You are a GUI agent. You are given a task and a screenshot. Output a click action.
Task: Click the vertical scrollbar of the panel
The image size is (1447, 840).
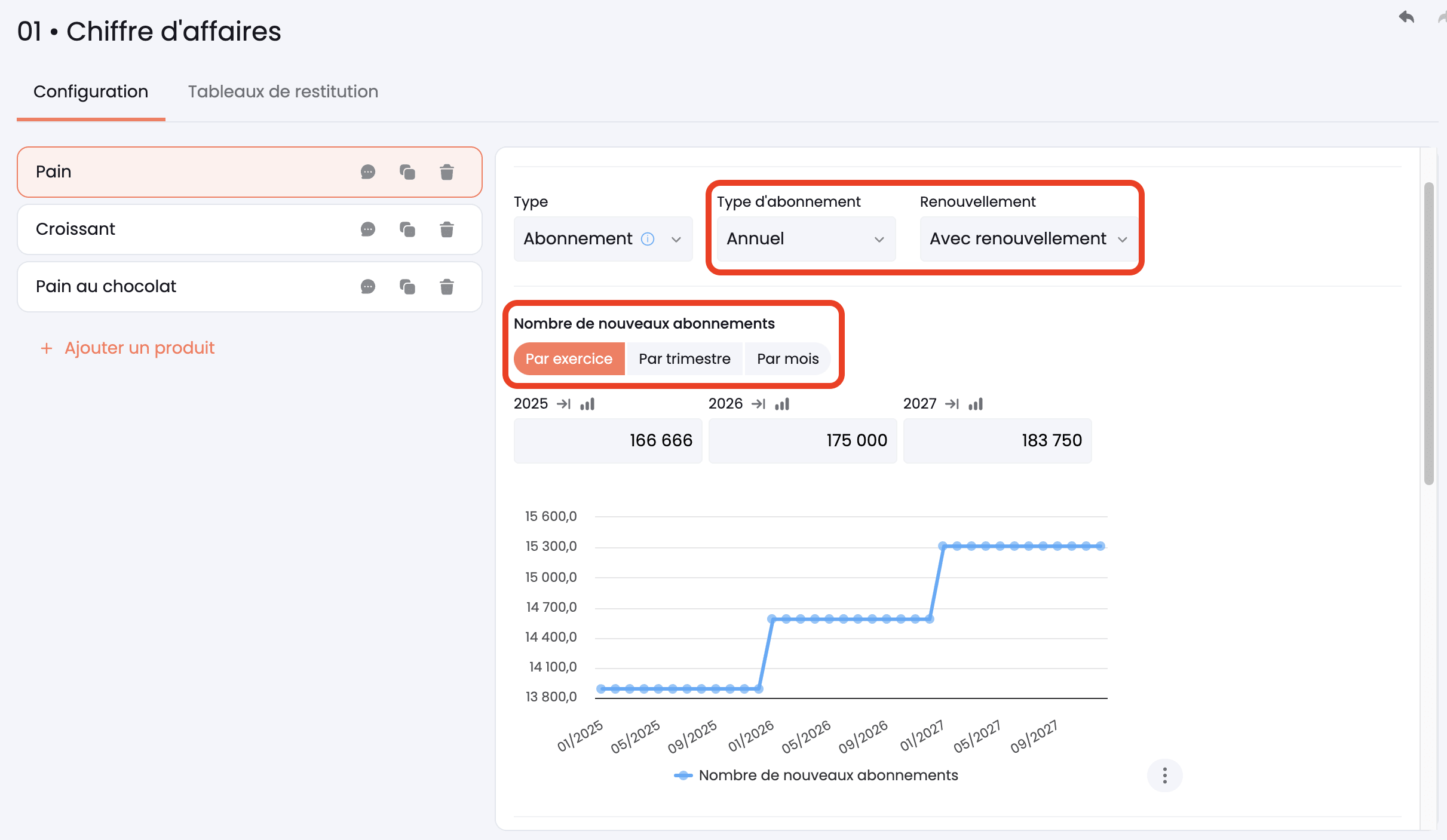pos(1429,333)
